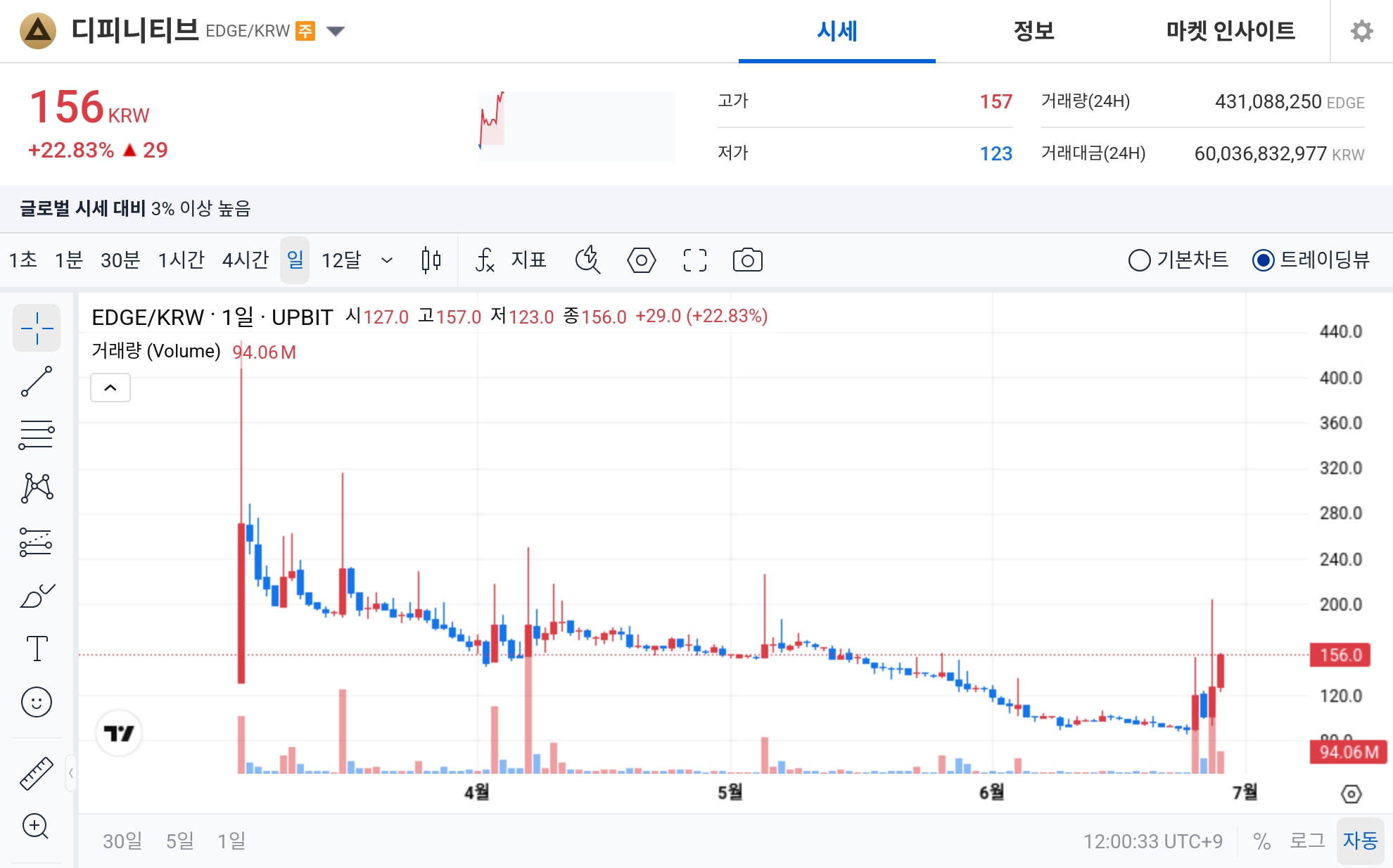Set chart range to 5일

[x=180, y=841]
